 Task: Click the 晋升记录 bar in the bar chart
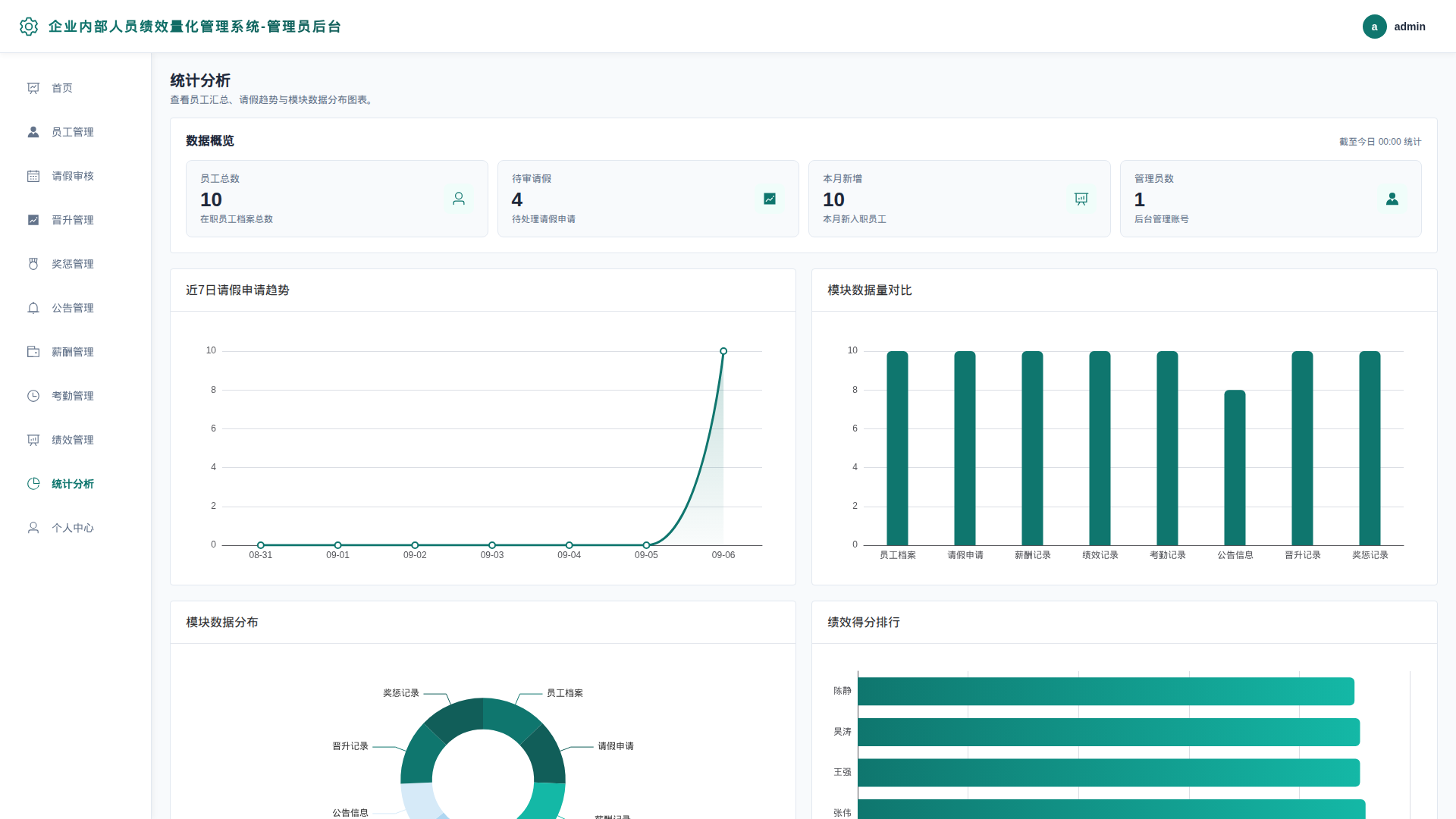point(1302,448)
